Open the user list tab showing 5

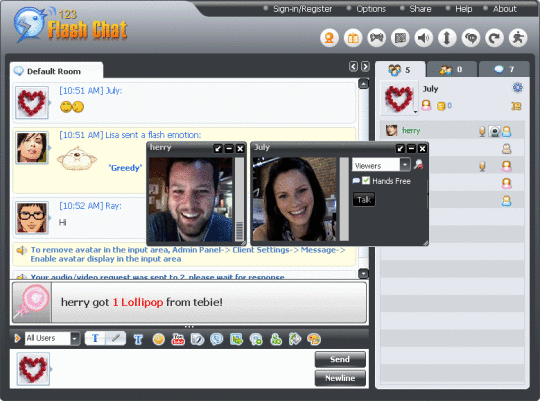point(400,70)
